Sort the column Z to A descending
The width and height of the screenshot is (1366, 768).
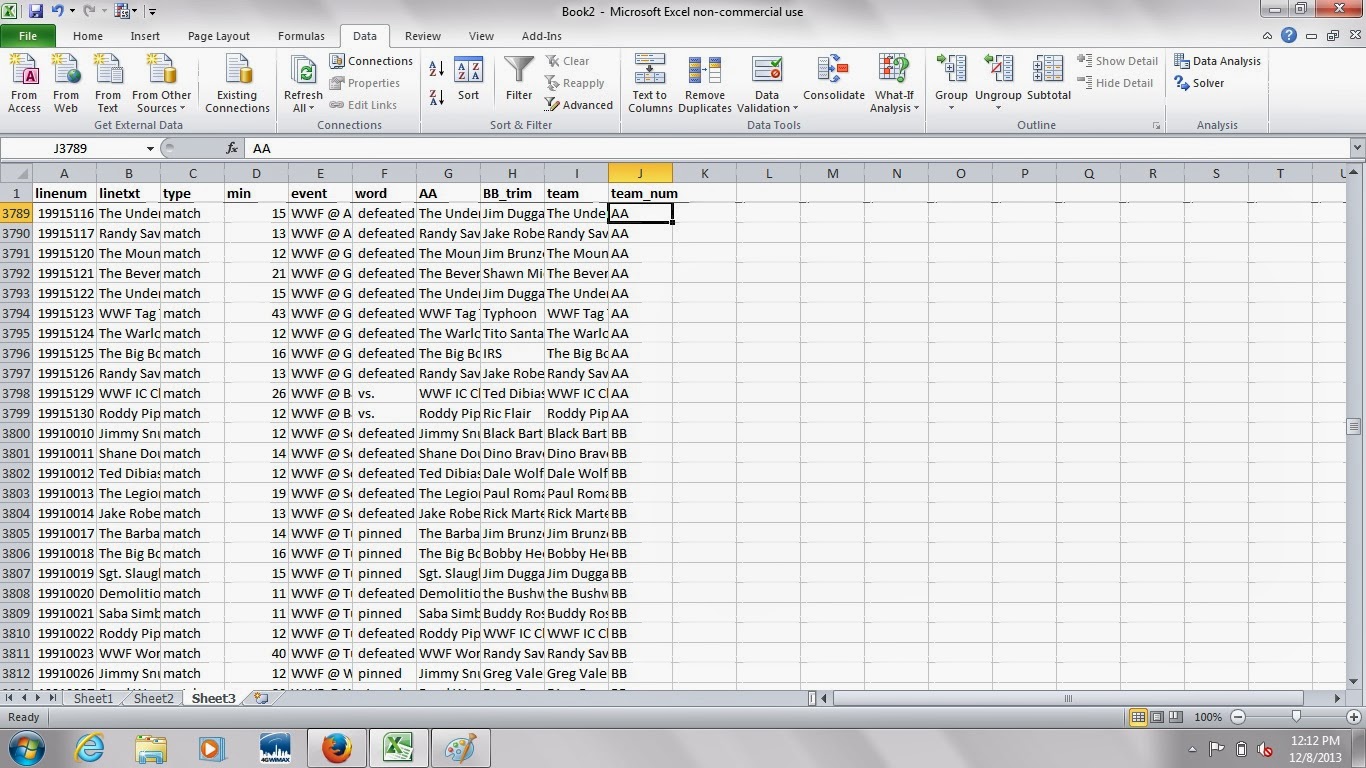436,97
